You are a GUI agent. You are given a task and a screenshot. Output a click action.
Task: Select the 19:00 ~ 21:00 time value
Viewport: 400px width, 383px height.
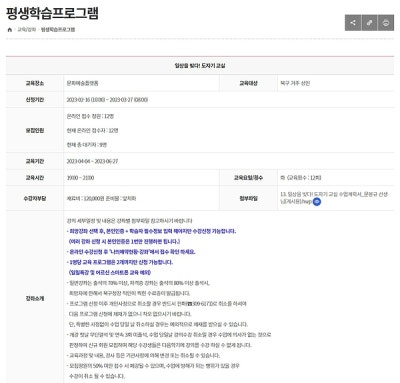80,178
